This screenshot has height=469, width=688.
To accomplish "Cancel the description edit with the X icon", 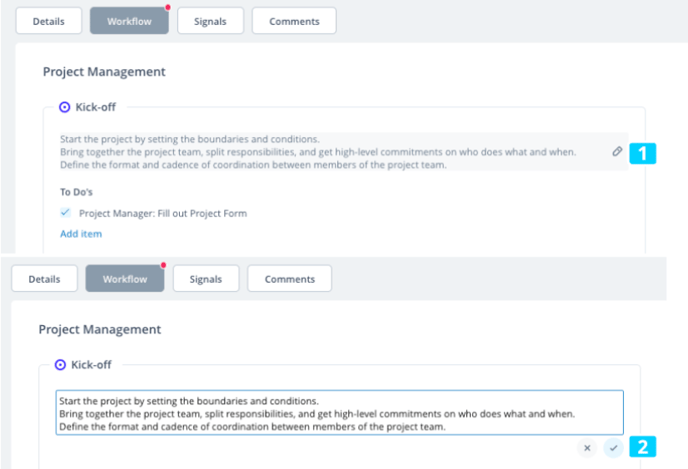I will [x=587, y=448].
